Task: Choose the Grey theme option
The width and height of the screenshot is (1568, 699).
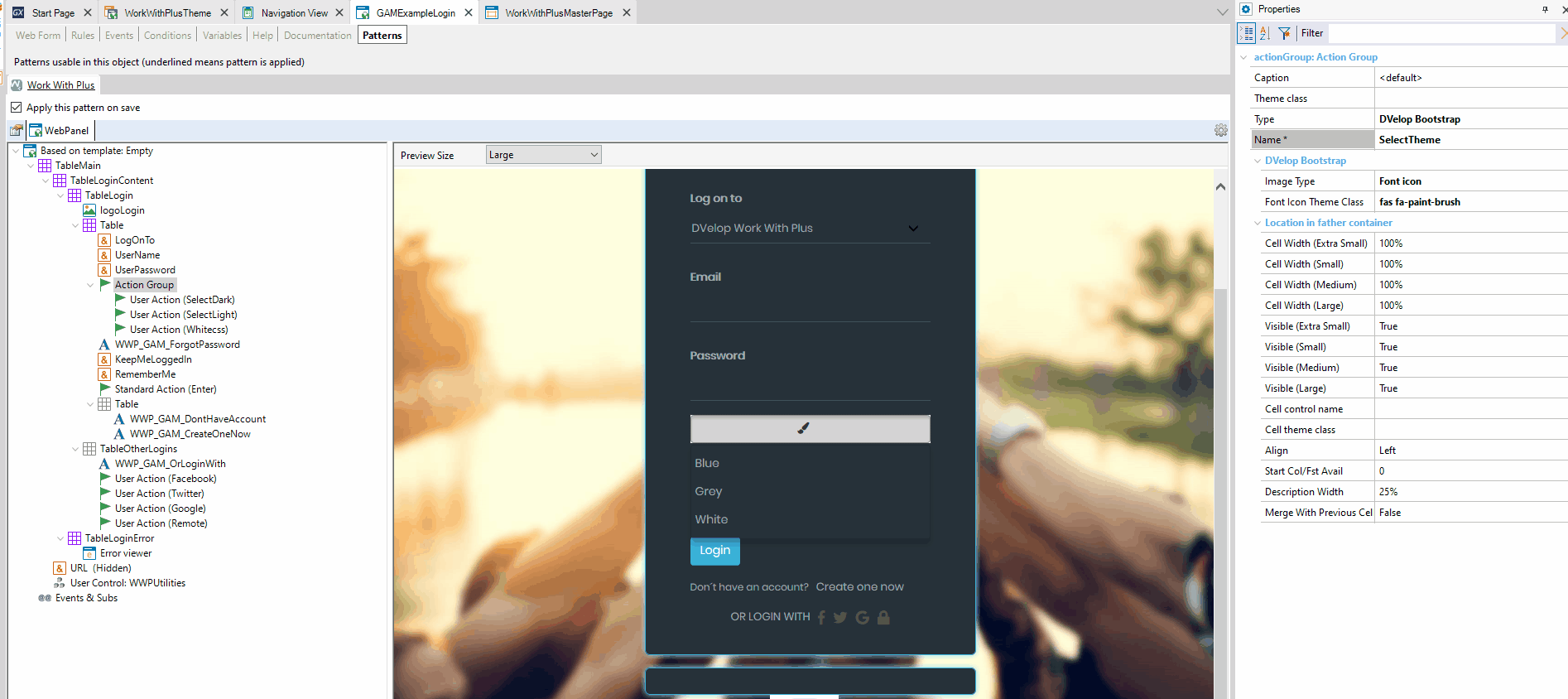Action: 709,491
